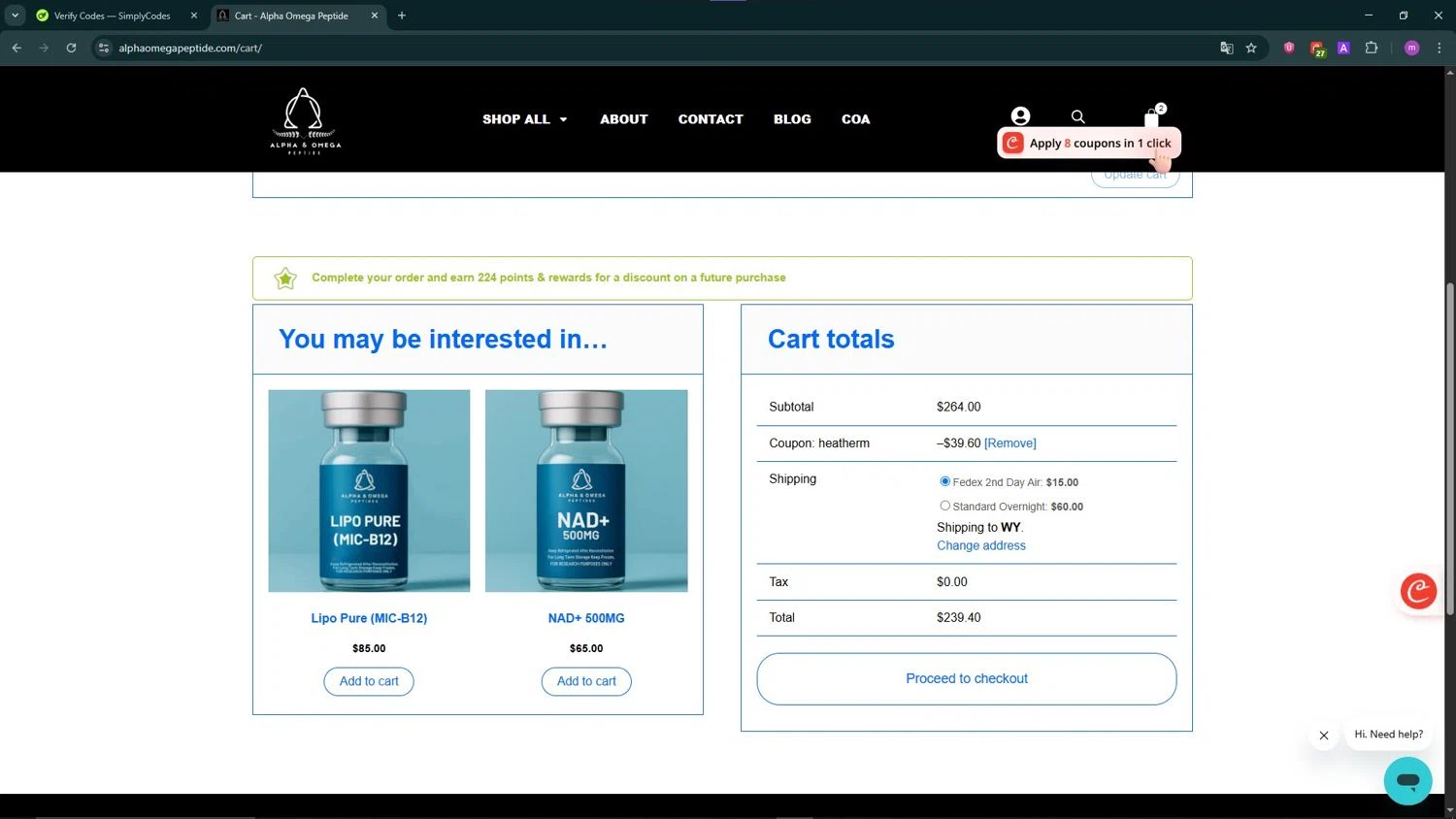Dismiss the 'Hi. Need help?' chat prompt
The image size is (1456, 819).
click(1324, 736)
